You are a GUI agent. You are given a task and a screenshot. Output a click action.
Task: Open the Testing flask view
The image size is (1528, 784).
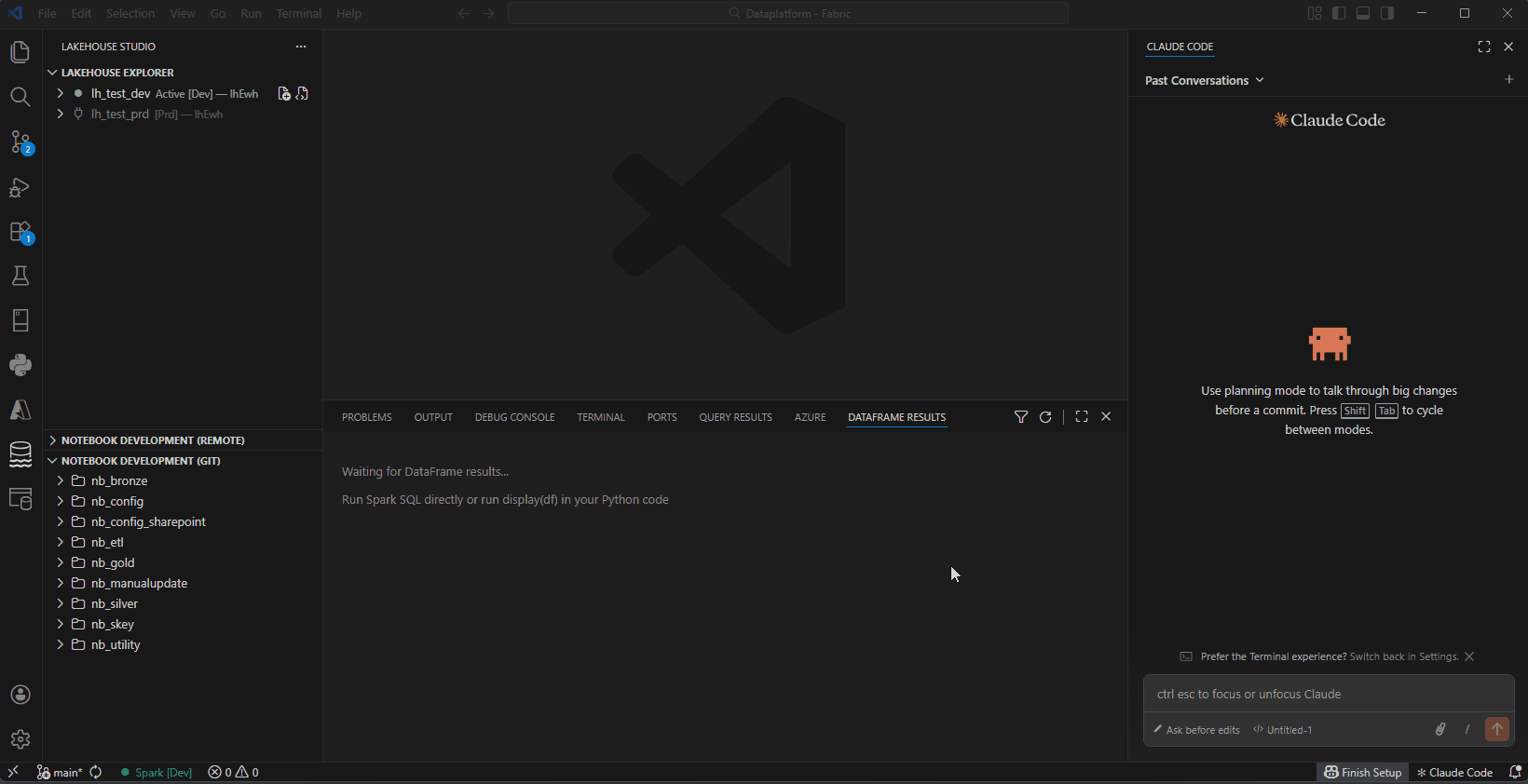[20, 276]
